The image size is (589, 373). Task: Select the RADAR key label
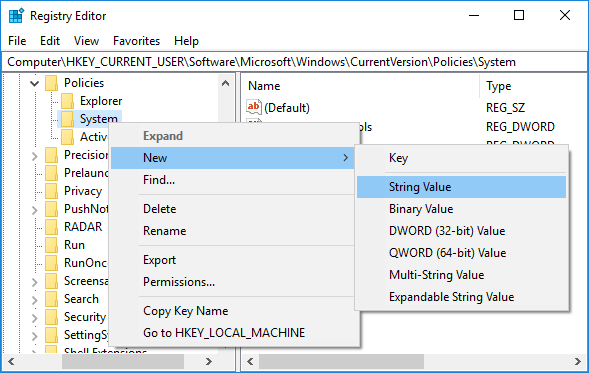point(83,227)
